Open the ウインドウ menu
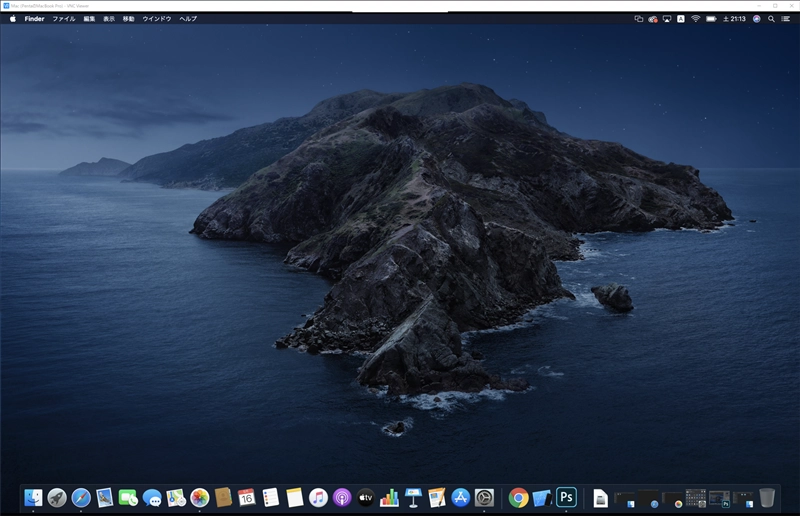Viewport: 800px width, 516px height. pyautogui.click(x=156, y=18)
